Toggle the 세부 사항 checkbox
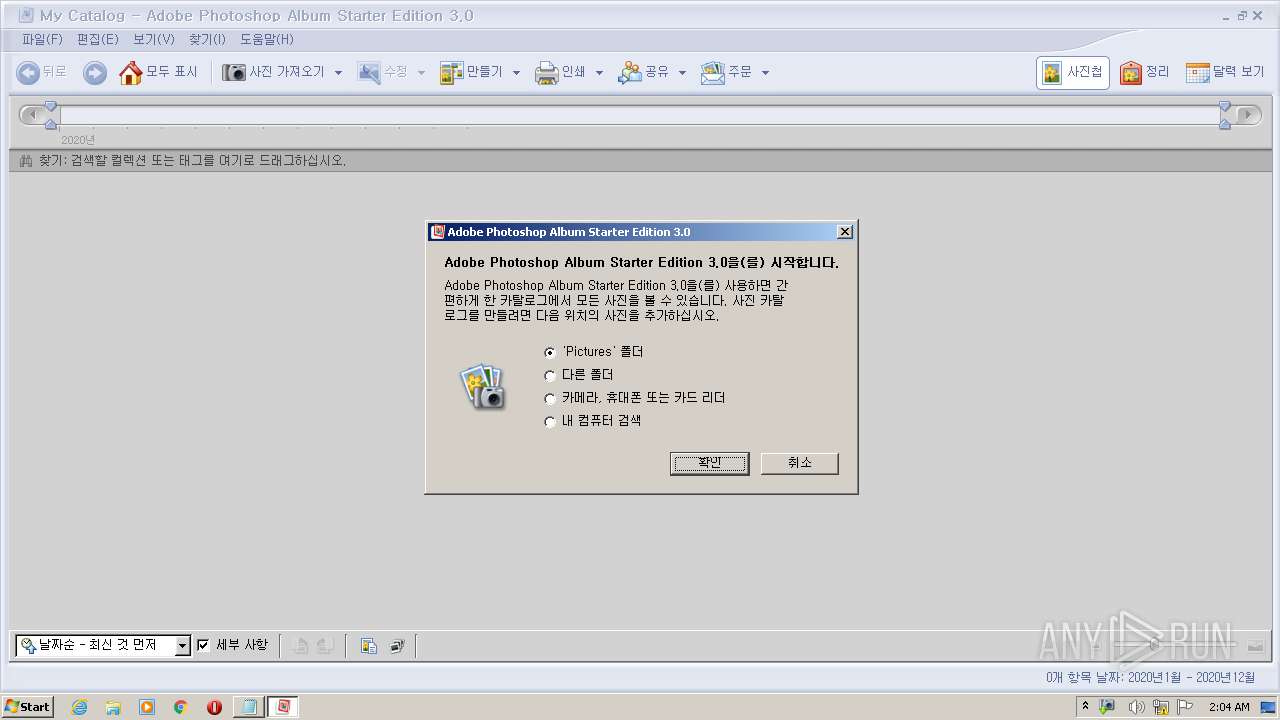 click(x=203, y=645)
